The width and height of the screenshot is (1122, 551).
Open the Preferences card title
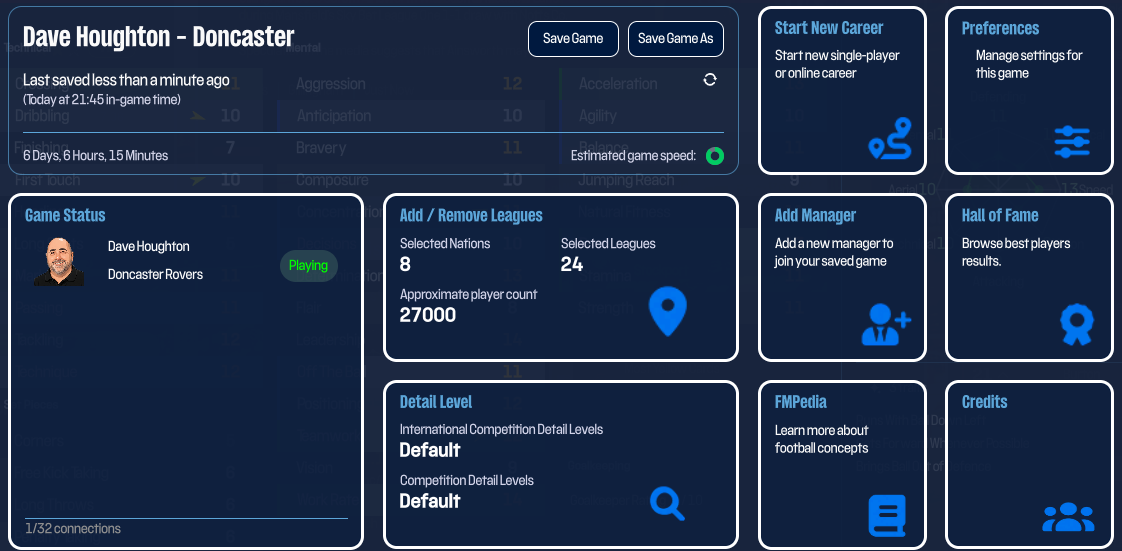[x=1000, y=28]
